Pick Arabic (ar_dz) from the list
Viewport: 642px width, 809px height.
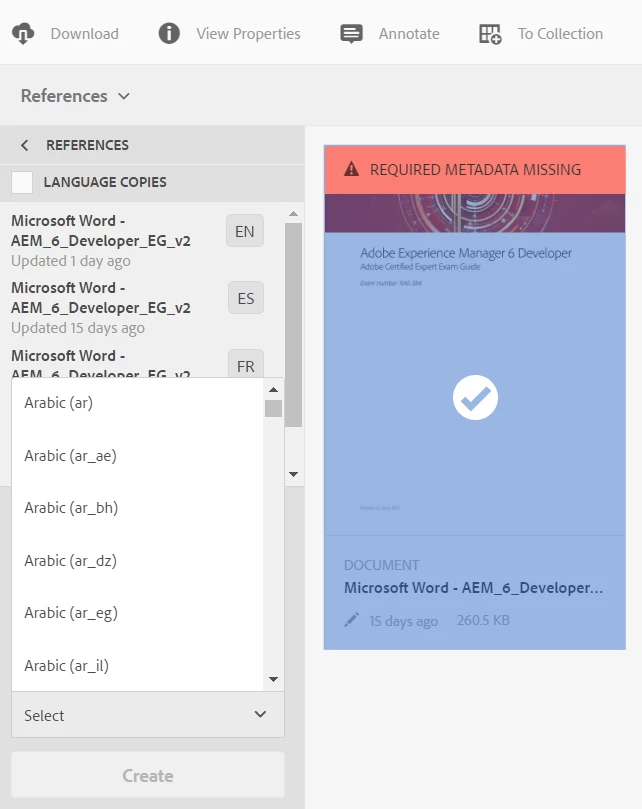coord(137,561)
